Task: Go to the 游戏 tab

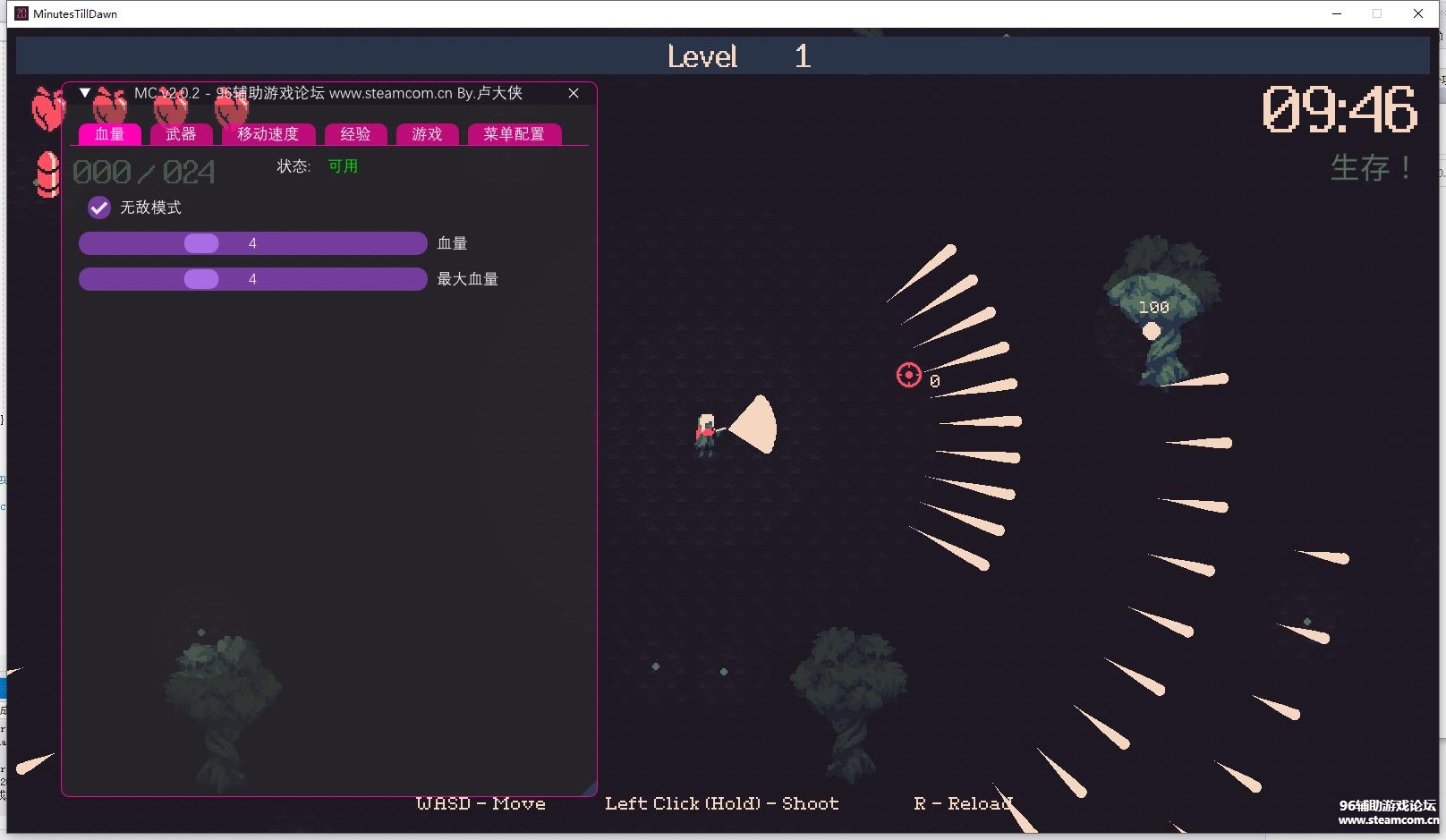Action: point(427,134)
